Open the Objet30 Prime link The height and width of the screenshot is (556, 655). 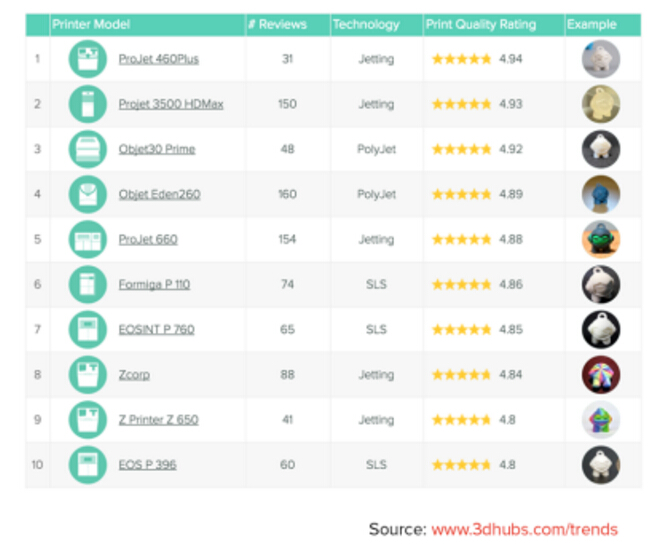pos(157,150)
